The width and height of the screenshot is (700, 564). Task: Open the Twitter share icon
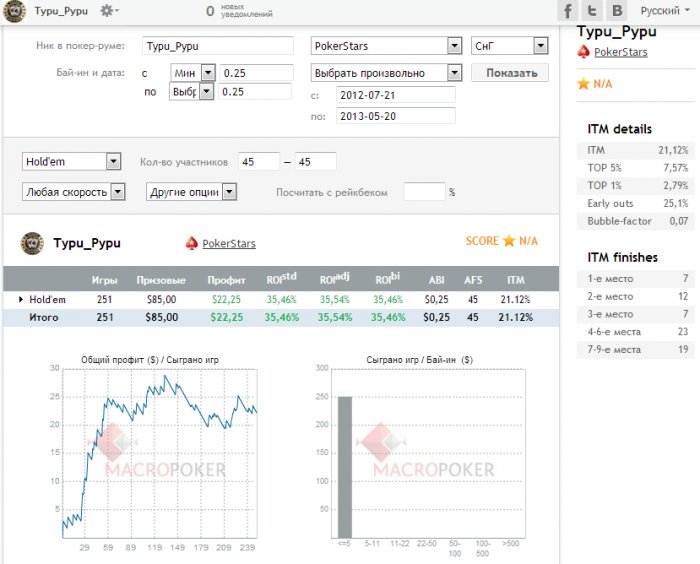click(x=592, y=11)
